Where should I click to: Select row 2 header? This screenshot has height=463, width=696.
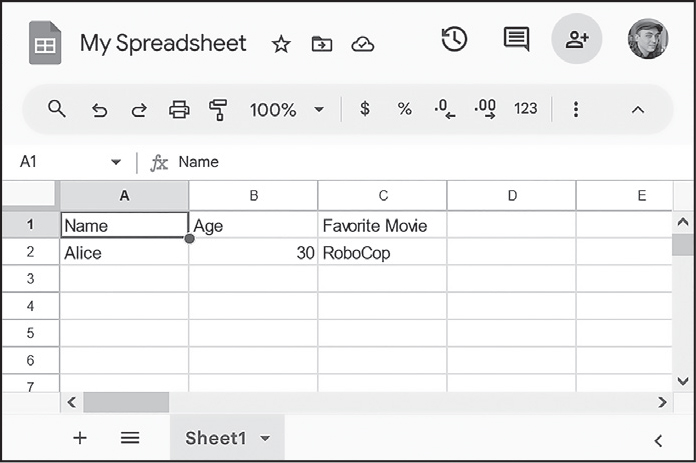tap(30, 252)
